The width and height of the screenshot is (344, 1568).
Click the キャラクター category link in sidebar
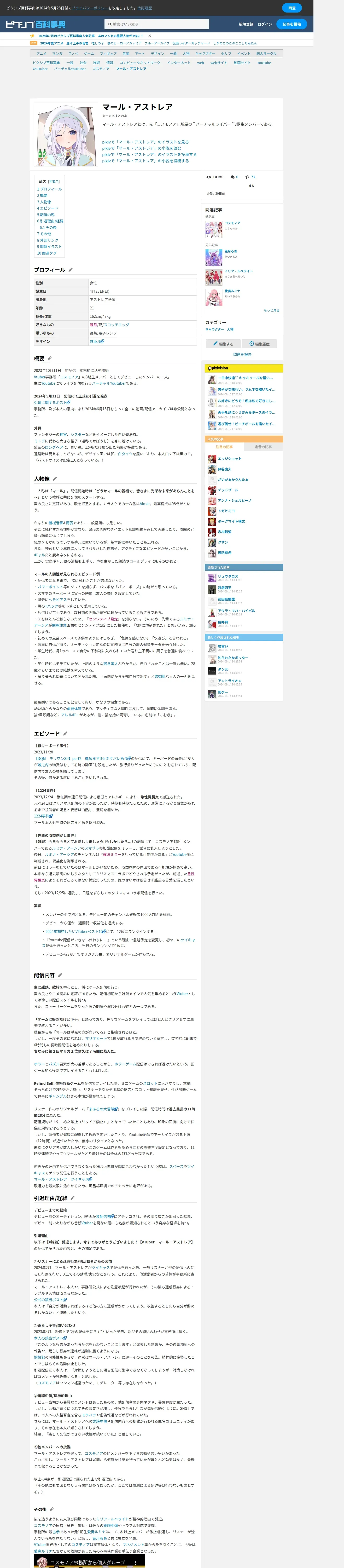[x=215, y=329]
